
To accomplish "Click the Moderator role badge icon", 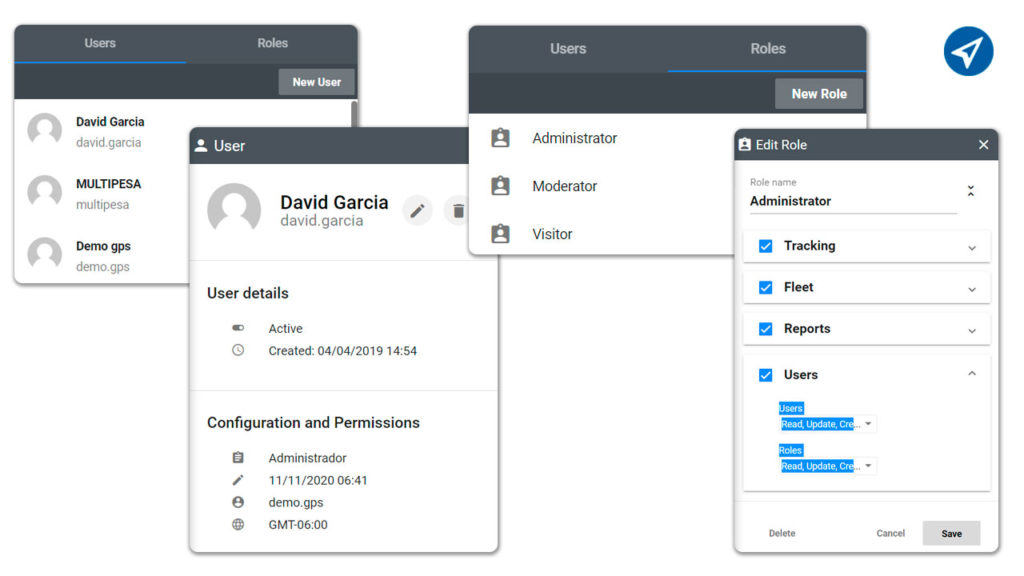I will pos(500,186).
